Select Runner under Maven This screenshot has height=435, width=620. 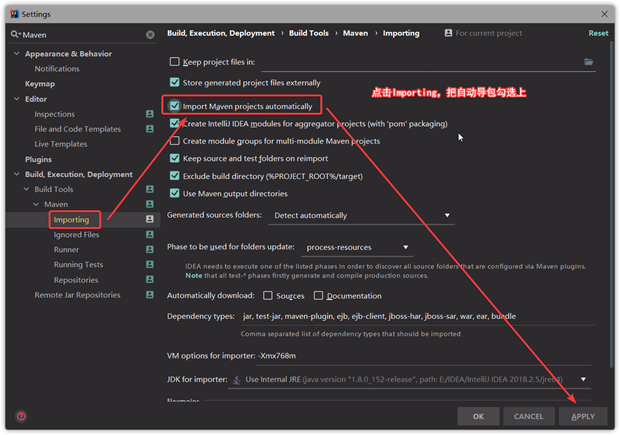[66, 250]
